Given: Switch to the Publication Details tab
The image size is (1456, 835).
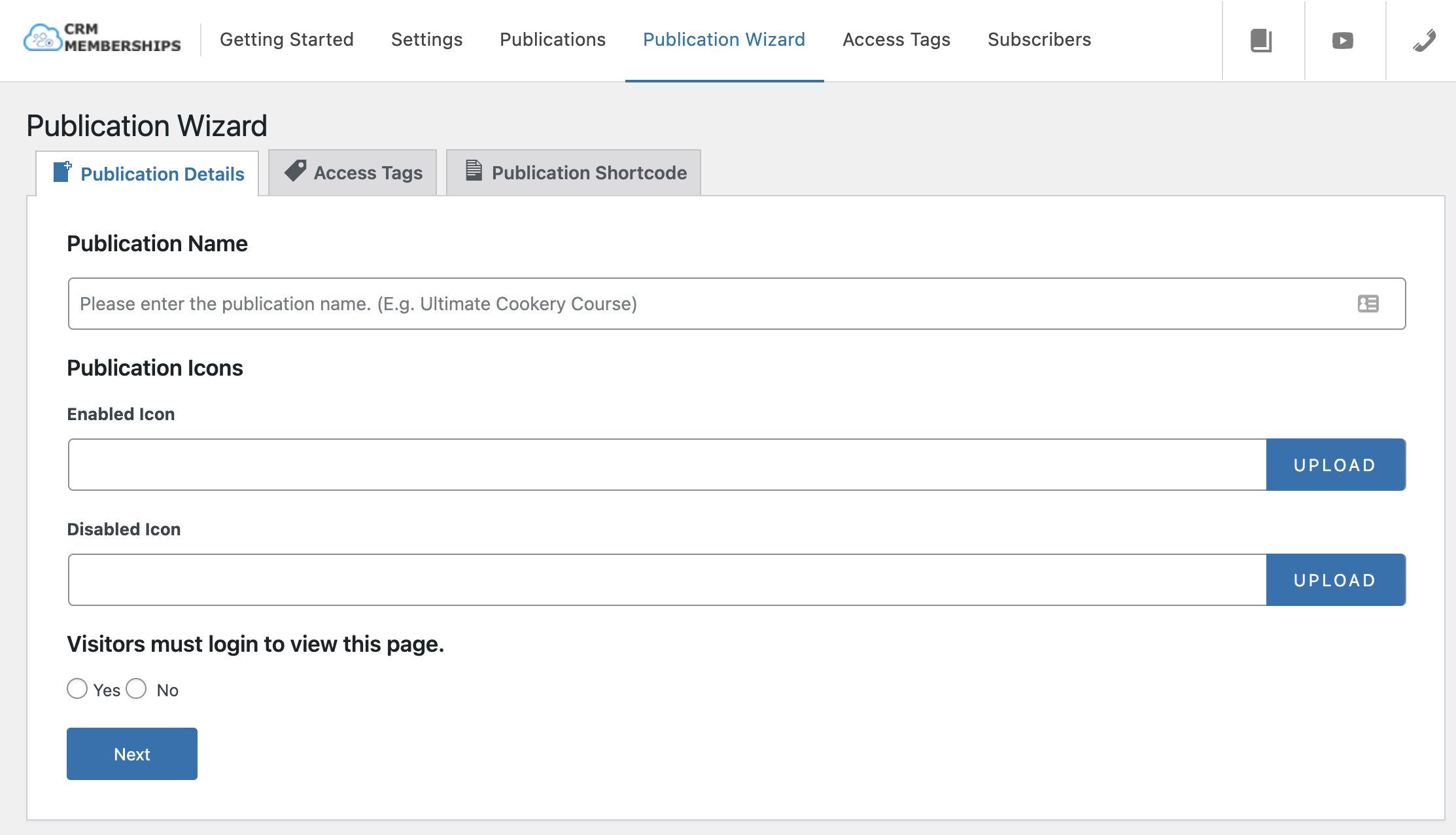Looking at the screenshot, I should pyautogui.click(x=148, y=173).
